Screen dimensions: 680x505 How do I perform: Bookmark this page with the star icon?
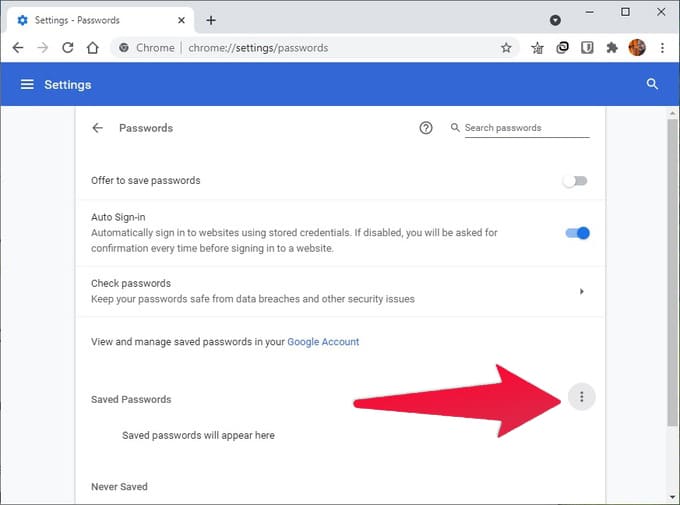click(x=506, y=48)
